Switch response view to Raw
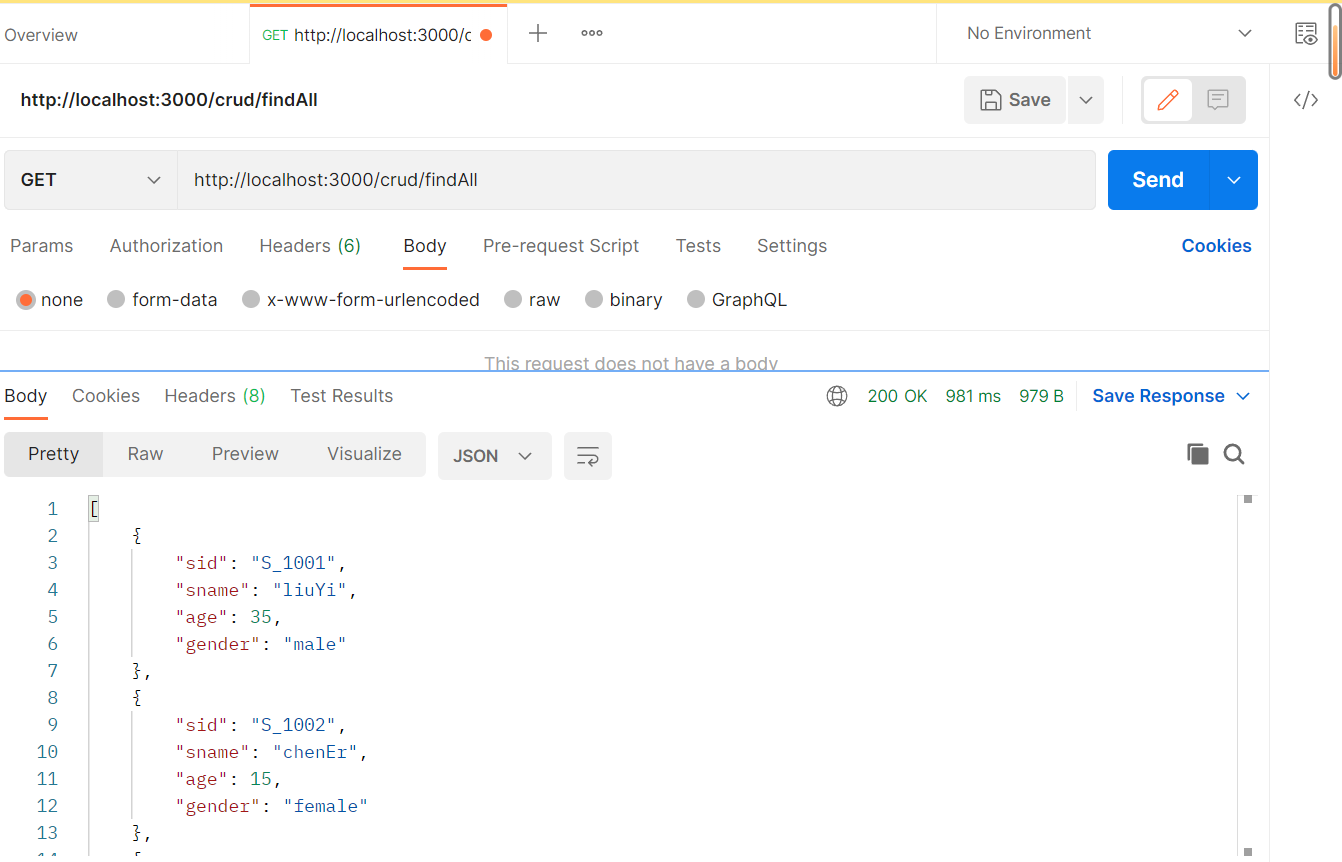 coord(145,454)
